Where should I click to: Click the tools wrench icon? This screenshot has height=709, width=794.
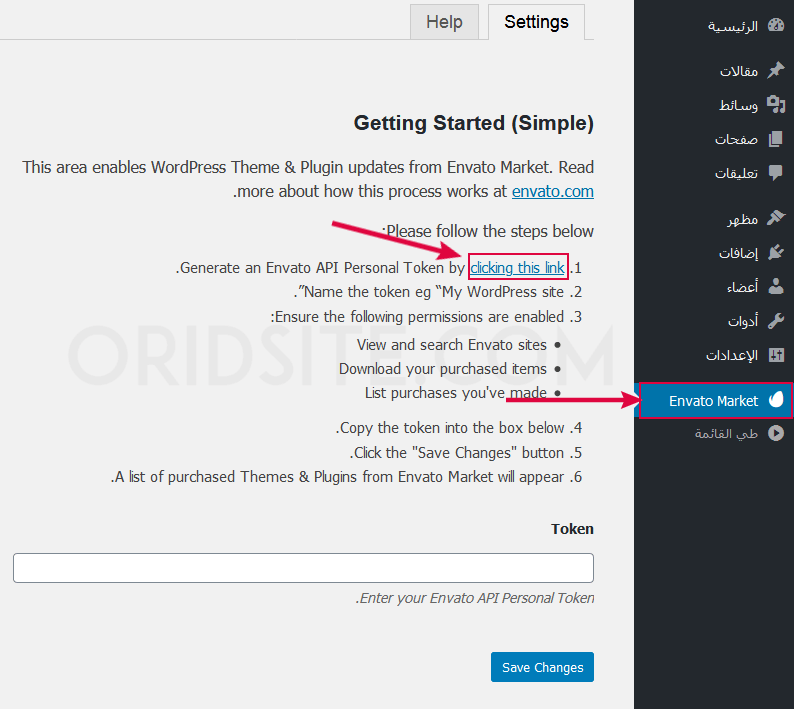pos(776,321)
